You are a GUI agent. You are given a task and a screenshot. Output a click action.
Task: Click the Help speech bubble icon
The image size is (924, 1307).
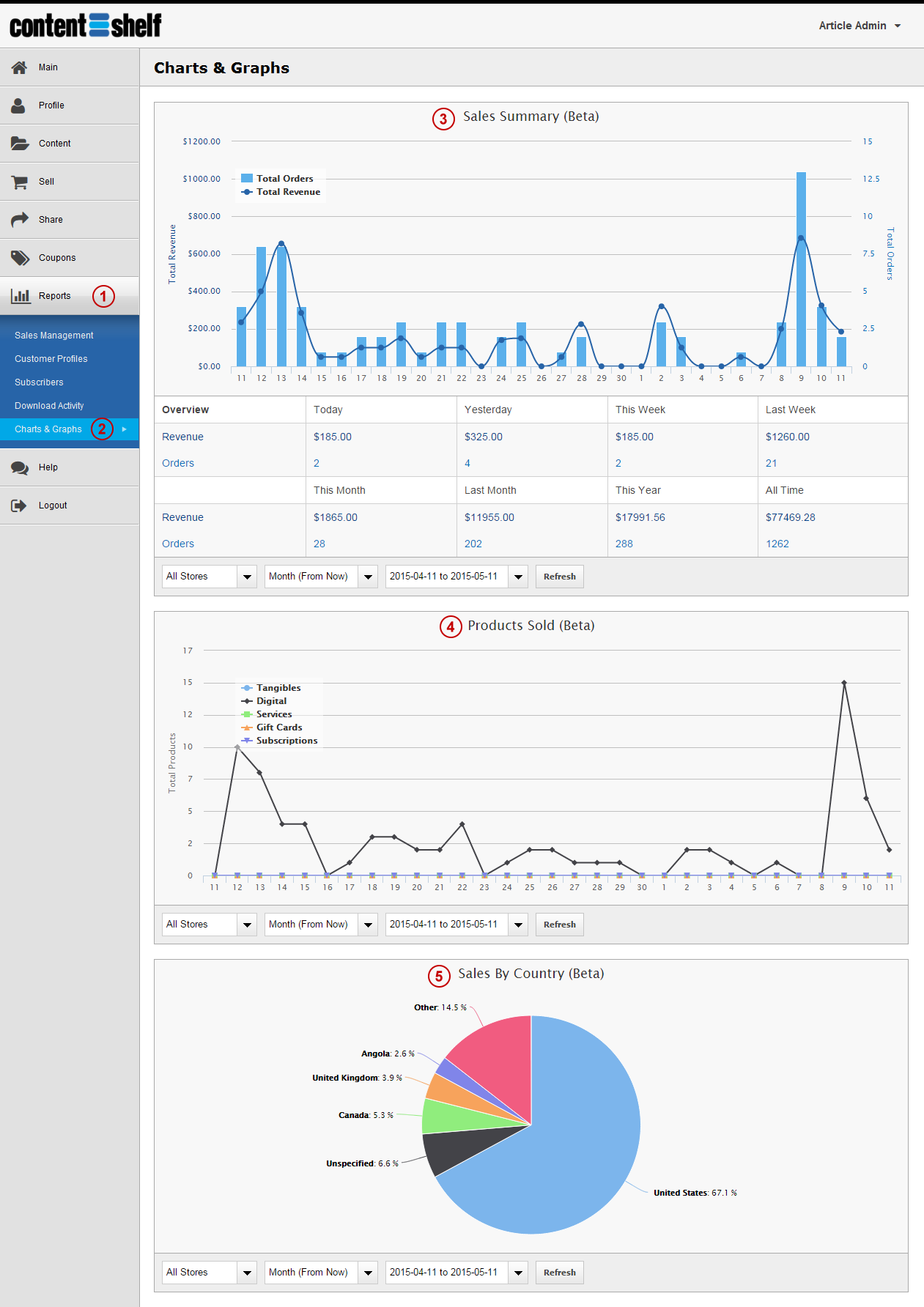(20, 467)
